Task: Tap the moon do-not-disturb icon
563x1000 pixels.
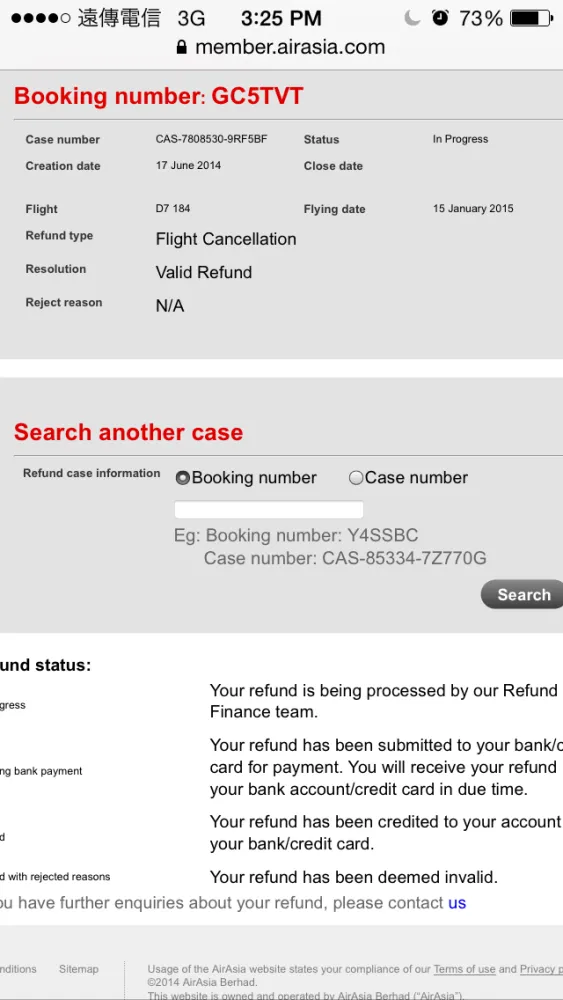Action: [413, 18]
